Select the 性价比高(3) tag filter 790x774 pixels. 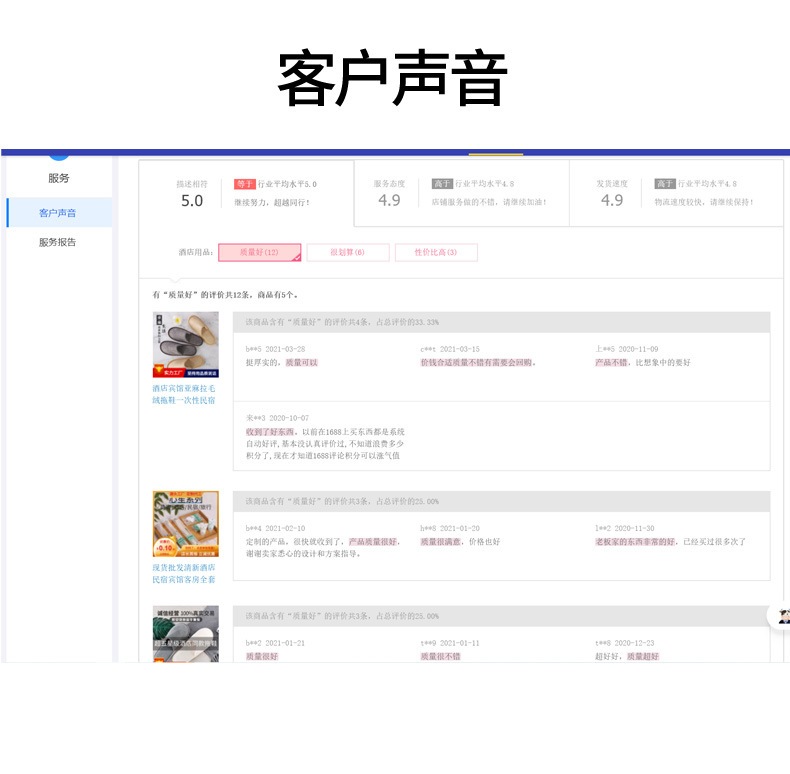[x=436, y=252]
